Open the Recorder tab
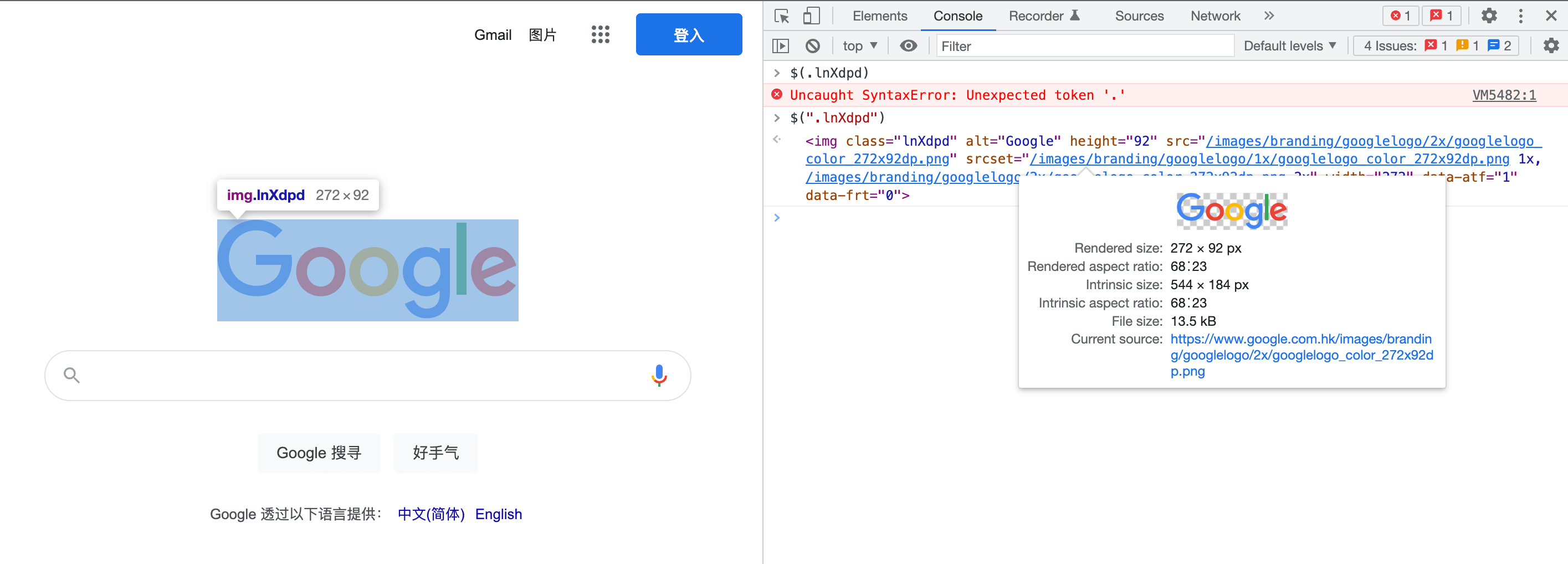Screen dimensions: 1568x564 [1044, 16]
